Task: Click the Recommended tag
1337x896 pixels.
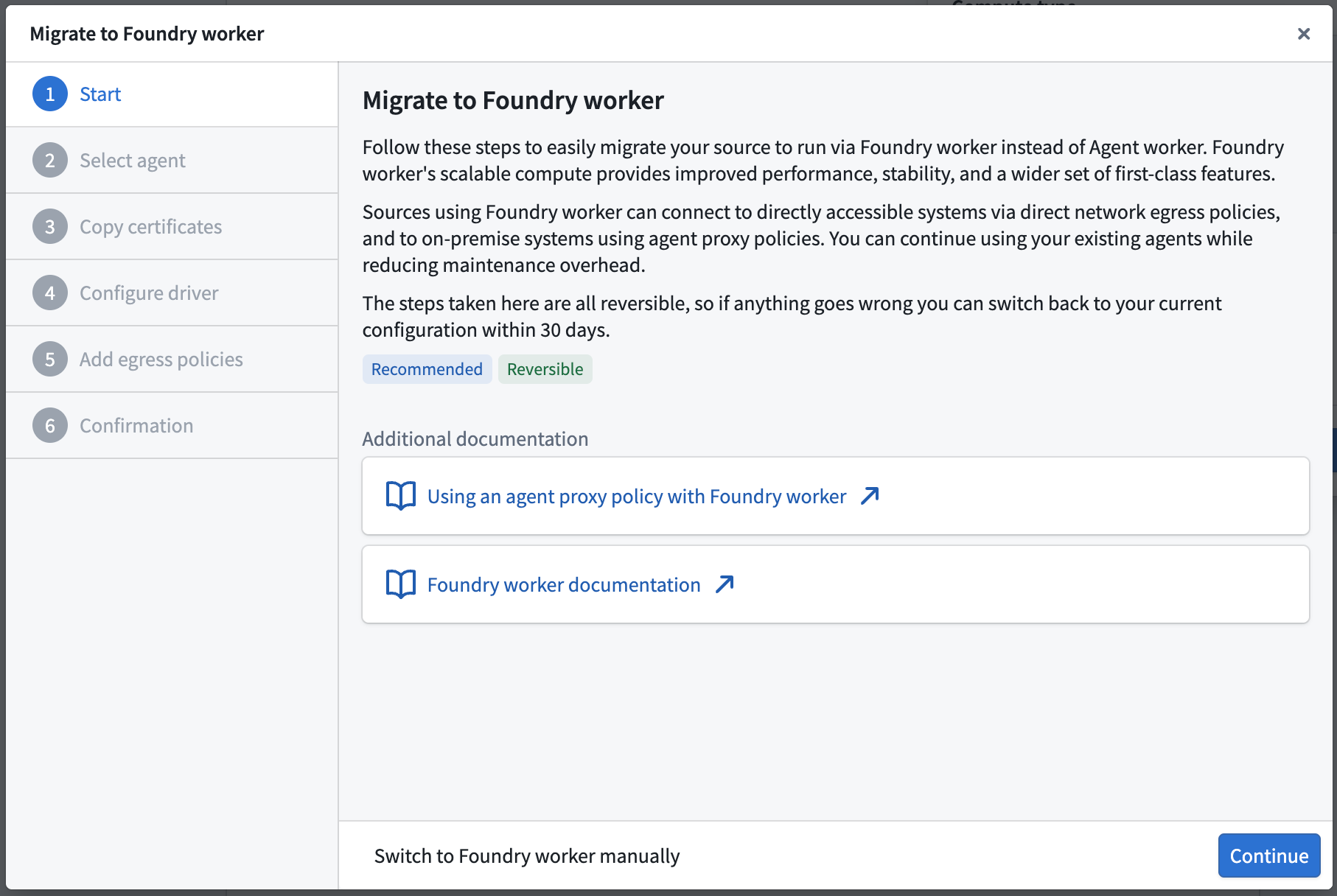Action: point(427,369)
